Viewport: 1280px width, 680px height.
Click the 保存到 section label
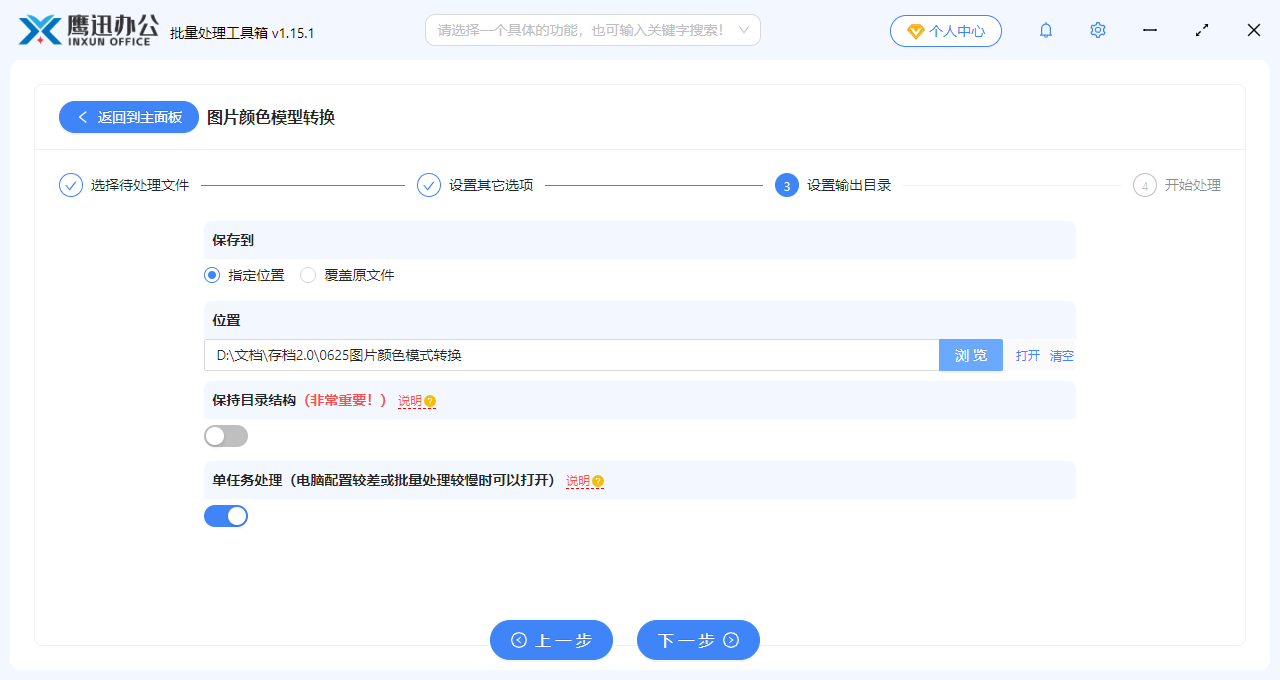coord(233,240)
